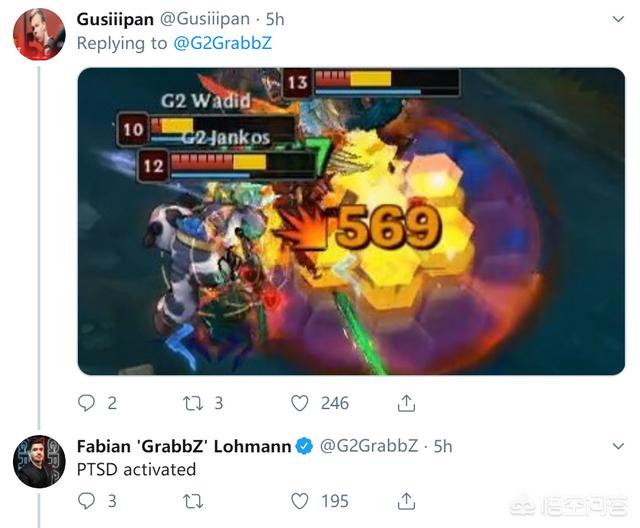Viewport: 640px width, 528px height.
Task: Click the blue verified badge
Action: (x=304, y=446)
